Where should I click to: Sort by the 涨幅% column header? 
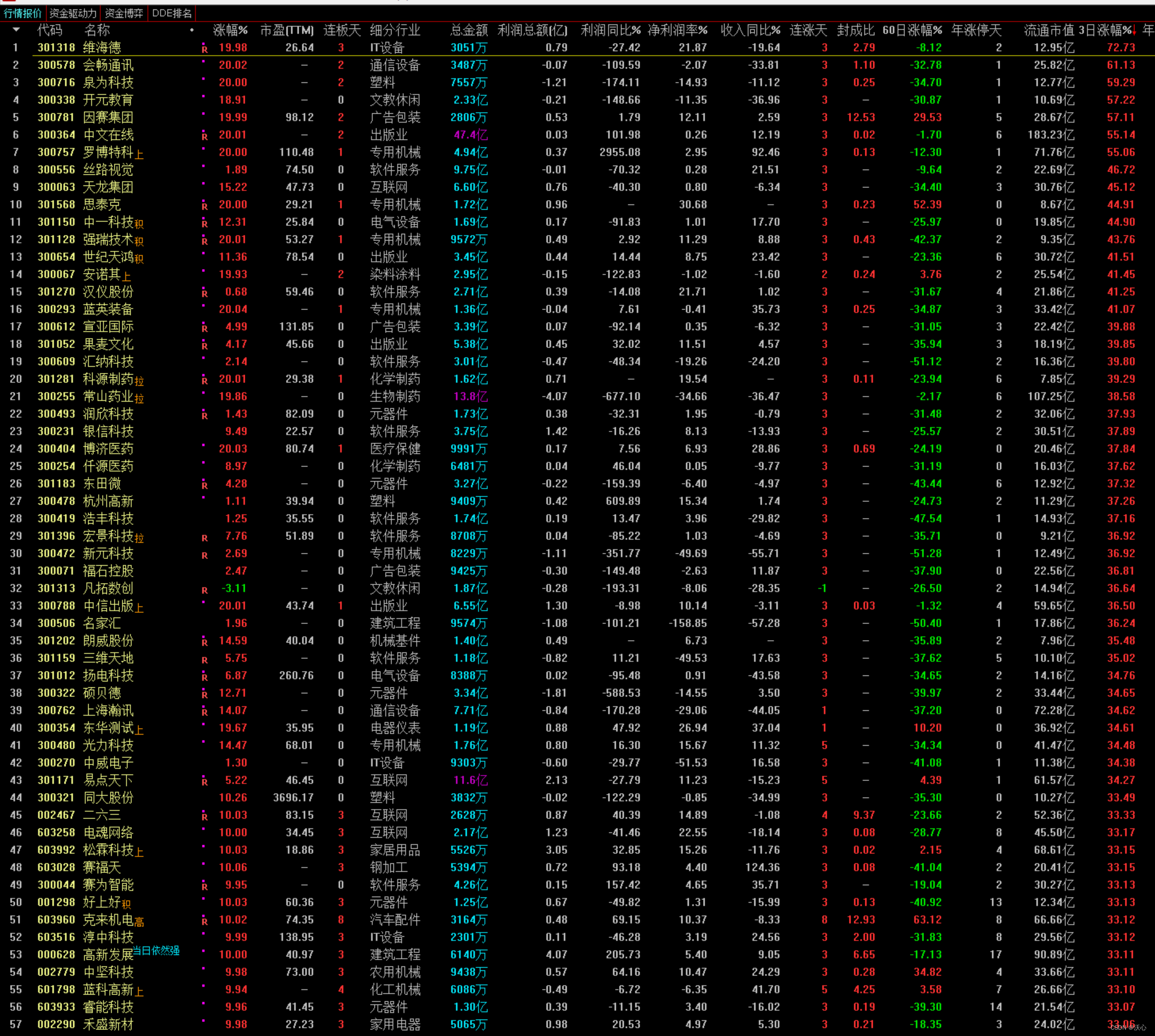click(x=230, y=30)
